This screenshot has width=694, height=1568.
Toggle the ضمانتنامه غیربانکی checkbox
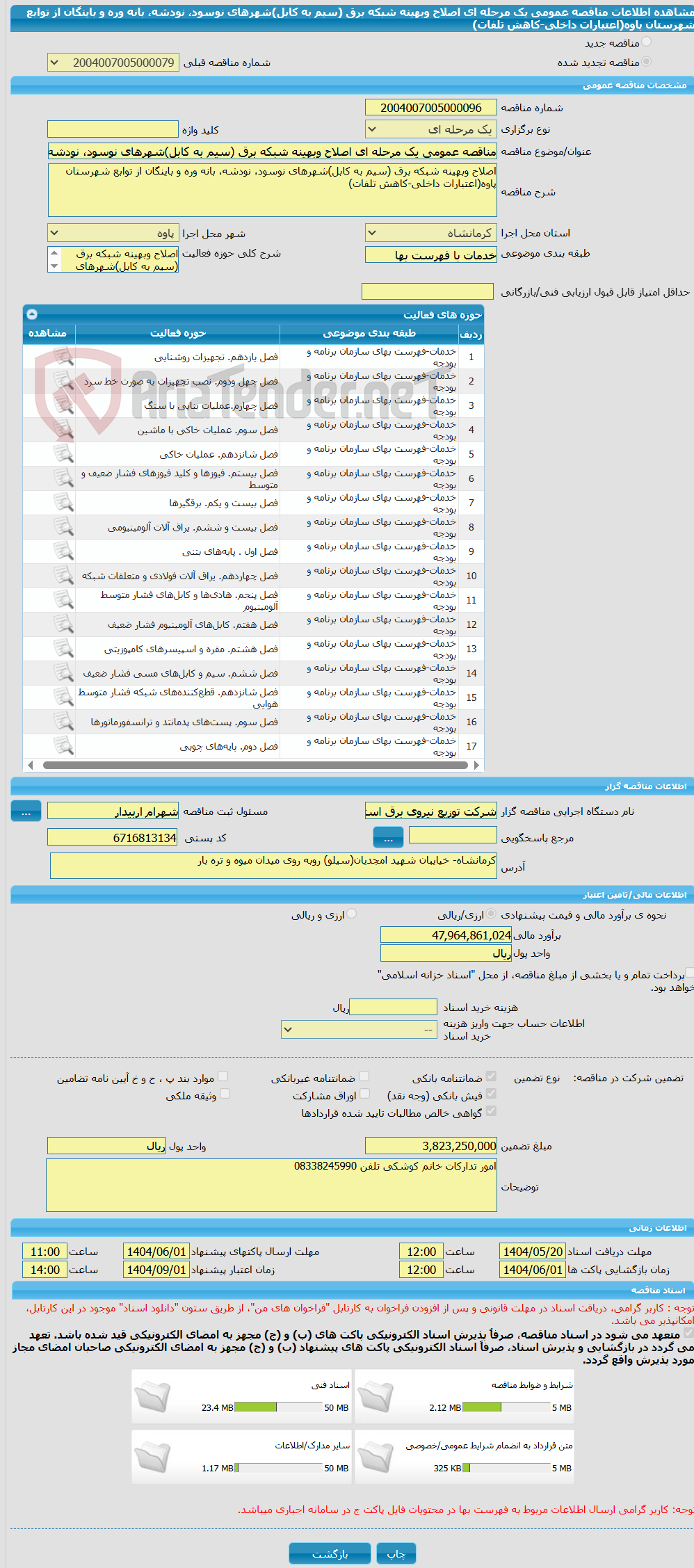(x=364, y=1076)
